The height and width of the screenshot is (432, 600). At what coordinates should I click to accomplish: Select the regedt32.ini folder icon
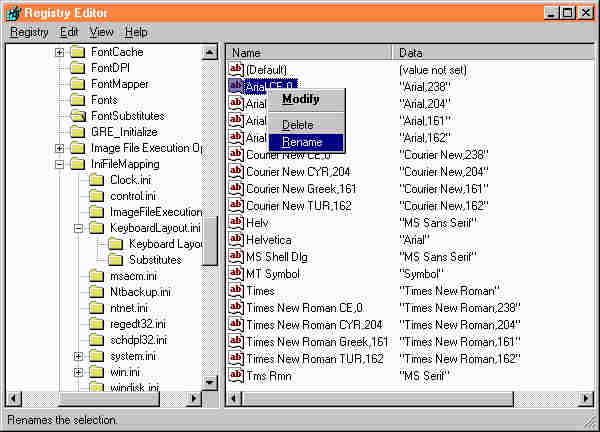click(x=96, y=324)
